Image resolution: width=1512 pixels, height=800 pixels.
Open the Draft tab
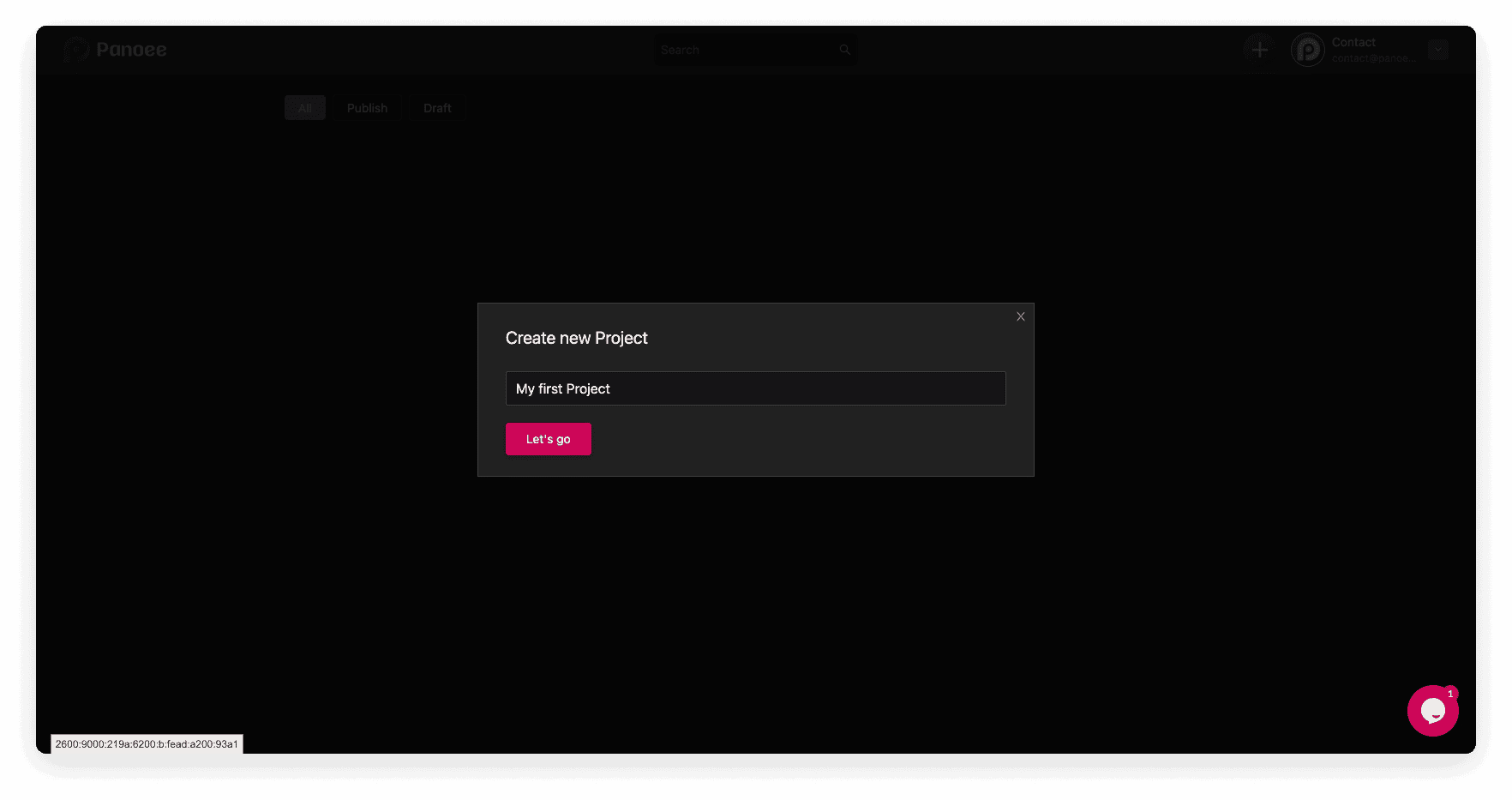[437, 107]
